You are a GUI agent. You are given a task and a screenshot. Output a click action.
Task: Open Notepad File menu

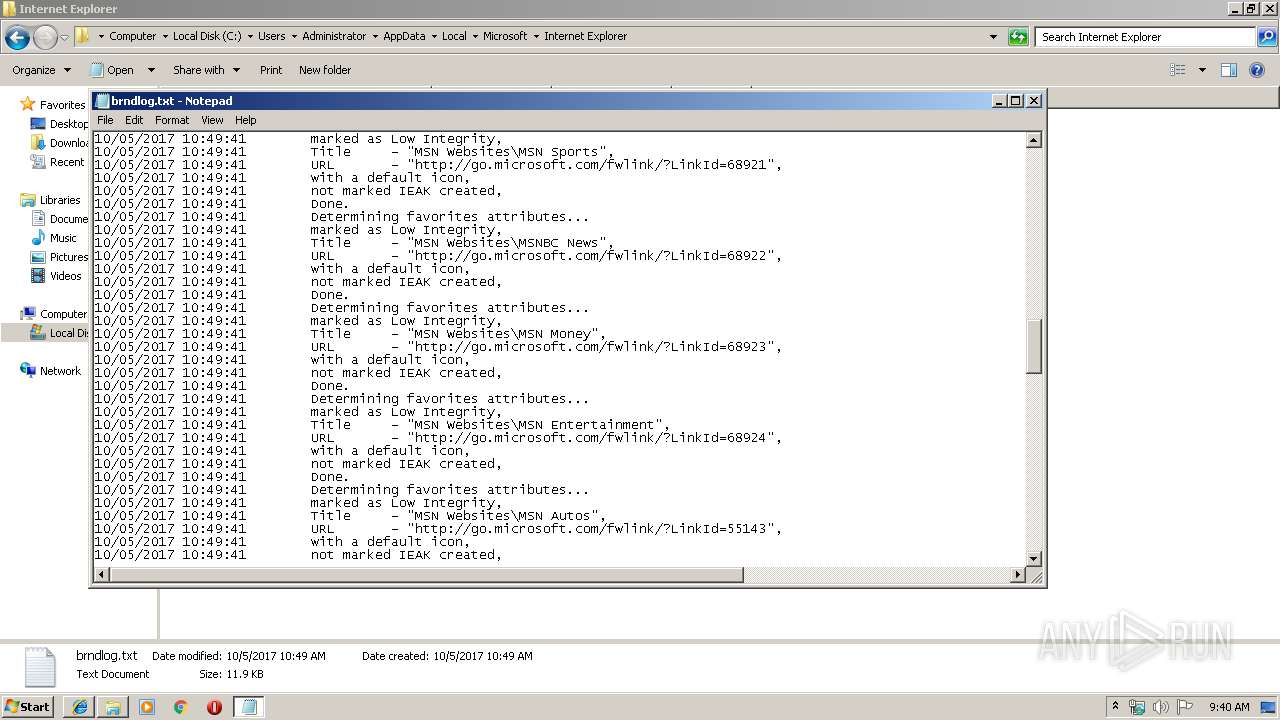105,120
